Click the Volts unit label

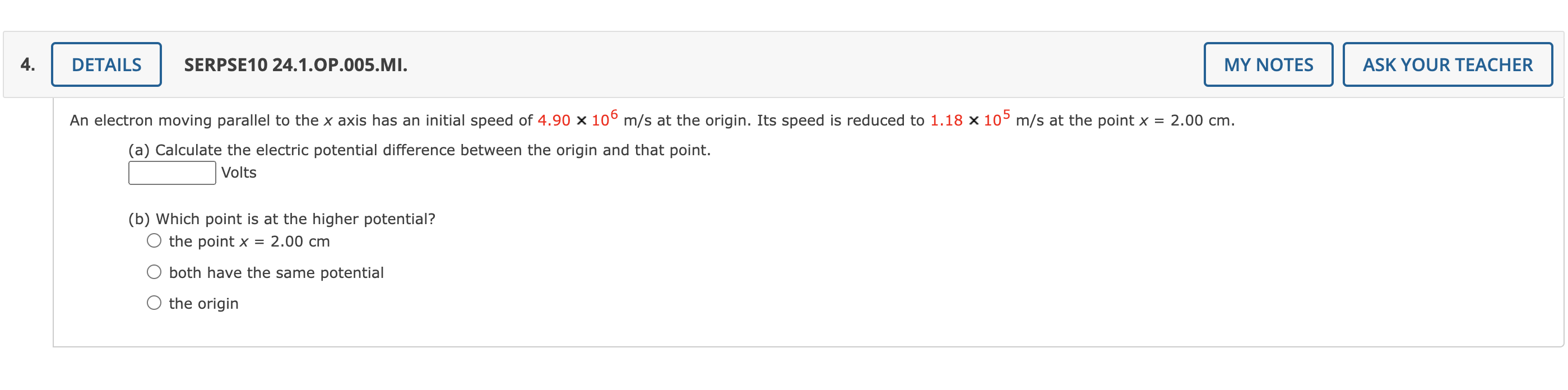238,173
